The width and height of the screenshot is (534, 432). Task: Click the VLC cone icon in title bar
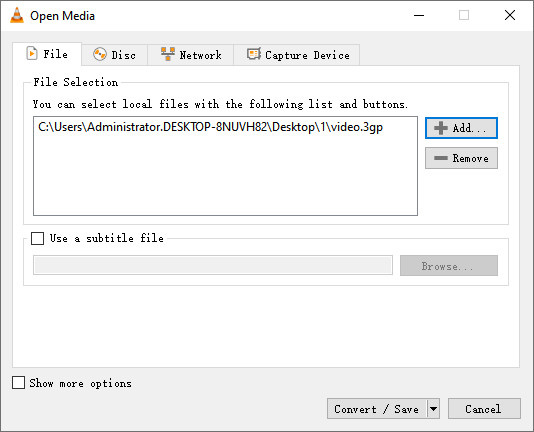pos(17,15)
